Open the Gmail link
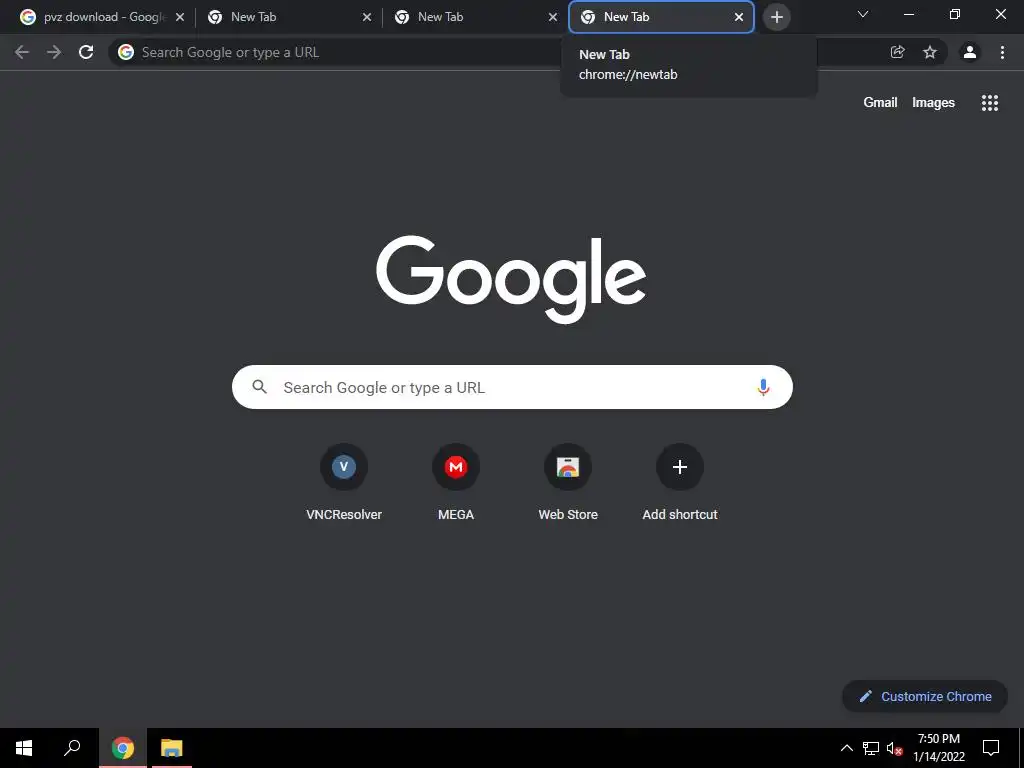This screenshot has height=768, width=1024. coord(880,103)
